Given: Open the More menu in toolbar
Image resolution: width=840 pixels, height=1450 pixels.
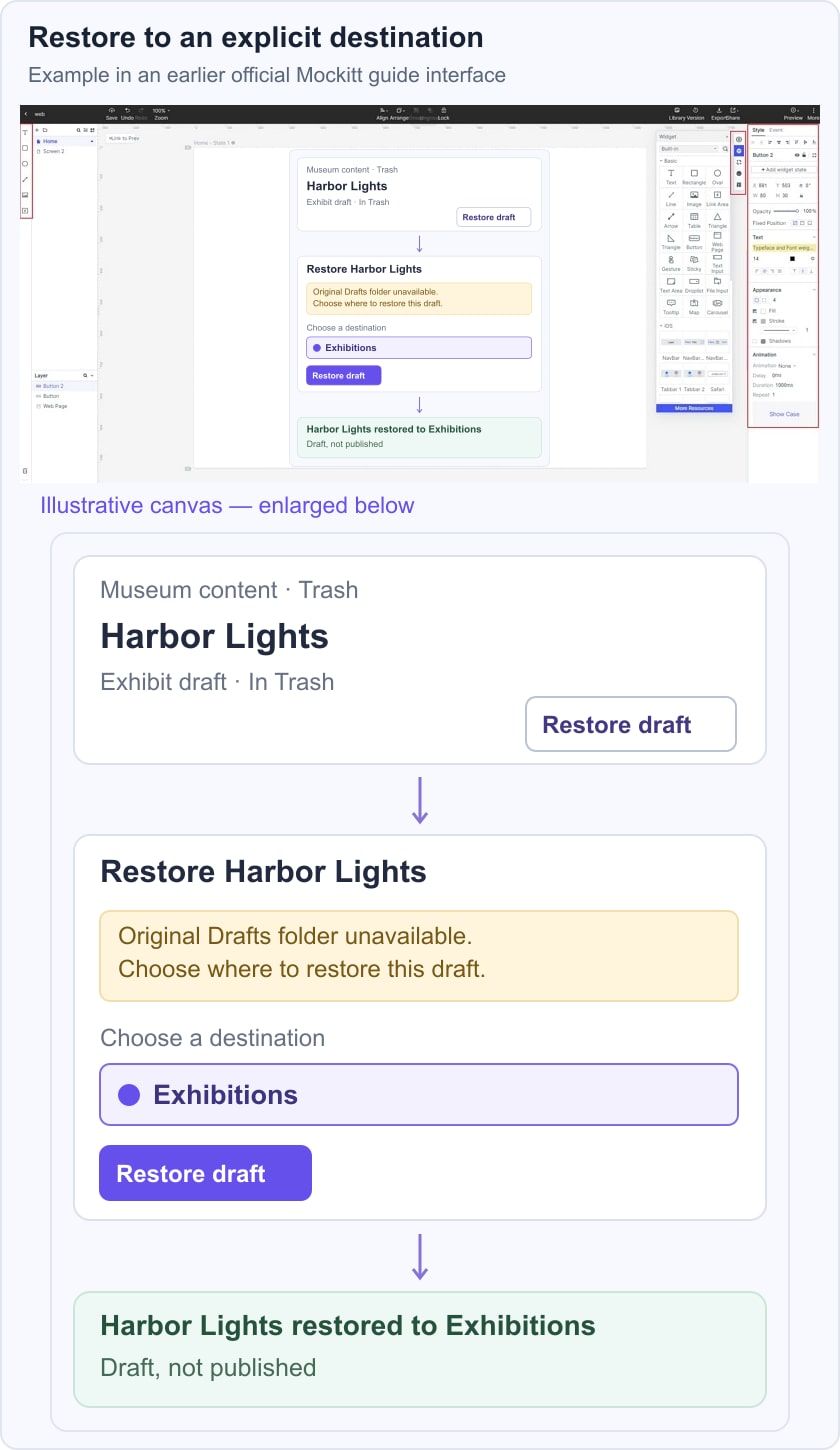Looking at the screenshot, I should [814, 113].
